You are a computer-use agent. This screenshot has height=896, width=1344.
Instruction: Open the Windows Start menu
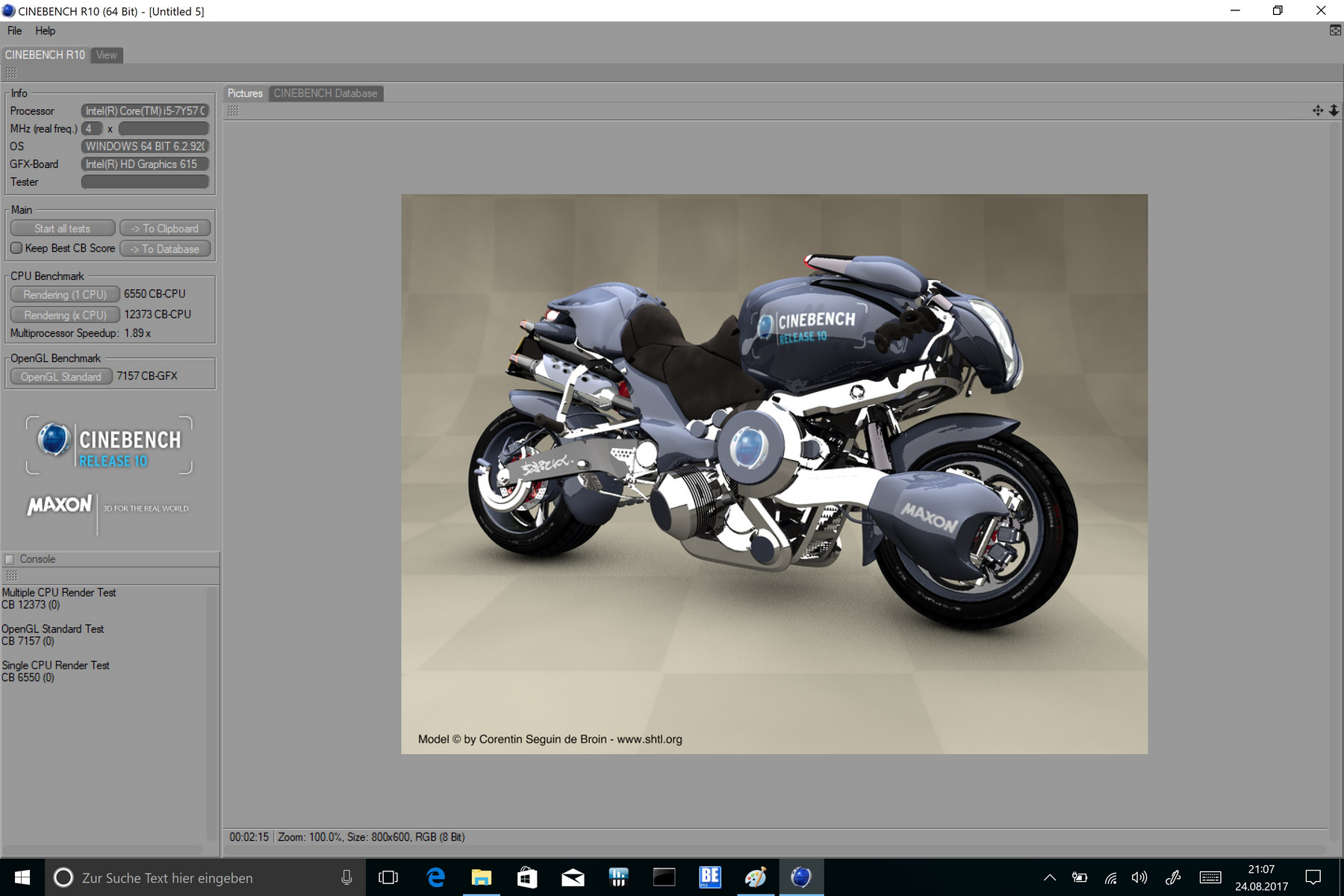click(x=22, y=877)
